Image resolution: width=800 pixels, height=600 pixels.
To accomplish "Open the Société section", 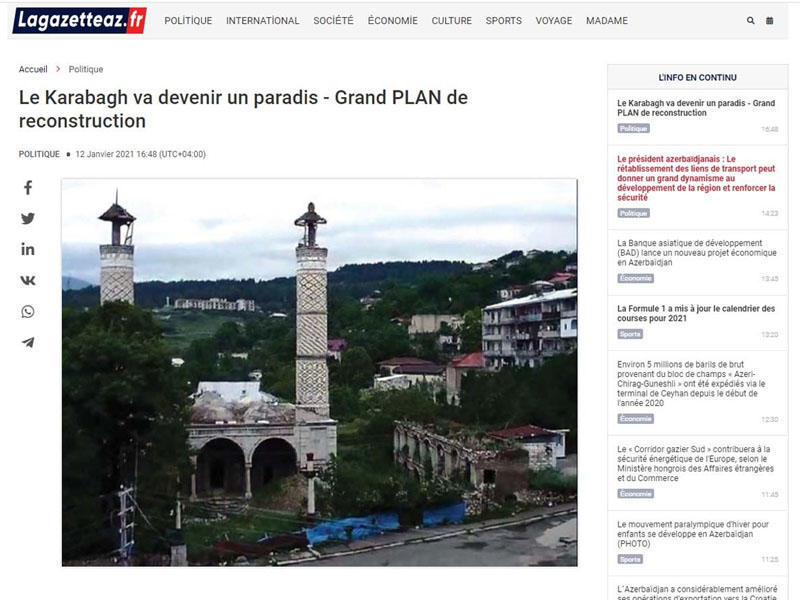I will (333, 20).
